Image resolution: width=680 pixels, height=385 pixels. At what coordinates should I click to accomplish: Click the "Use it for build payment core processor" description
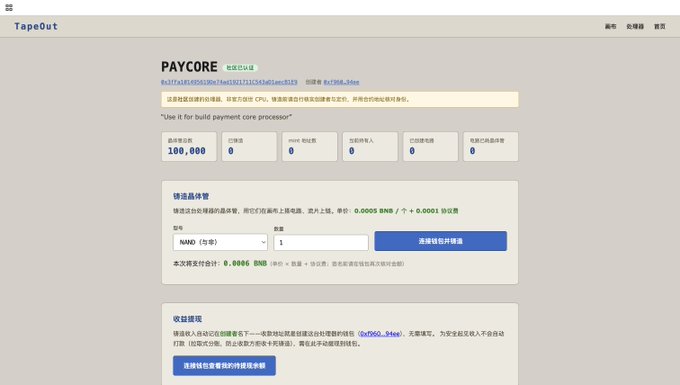click(226, 117)
